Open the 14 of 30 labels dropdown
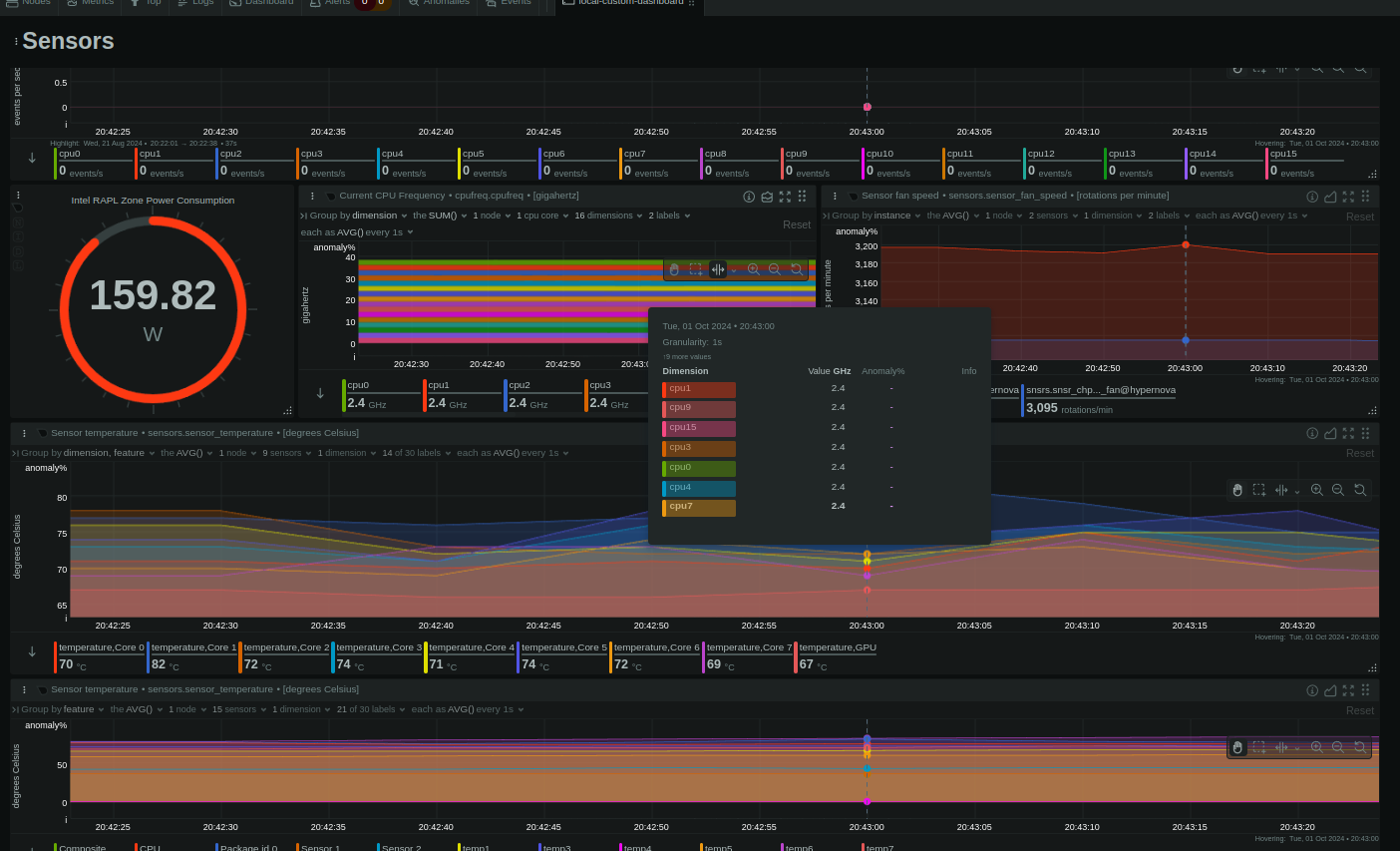Viewport: 1400px width, 851px height. 417,453
